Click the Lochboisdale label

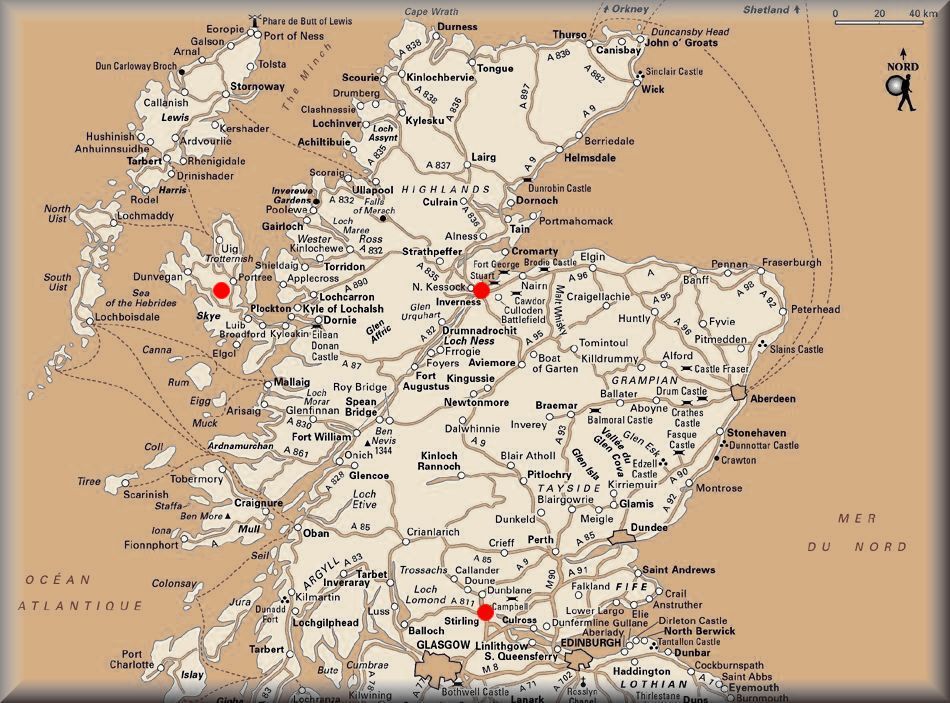click(127, 316)
